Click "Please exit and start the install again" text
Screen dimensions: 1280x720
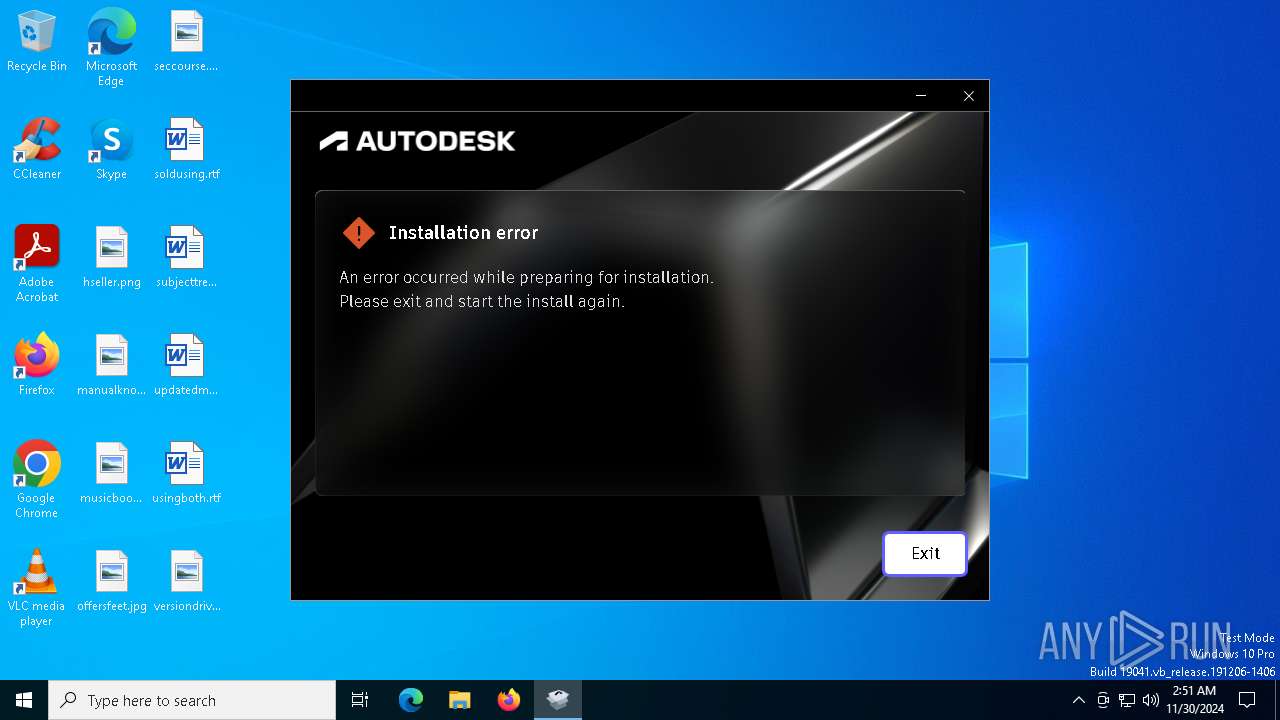point(482,301)
